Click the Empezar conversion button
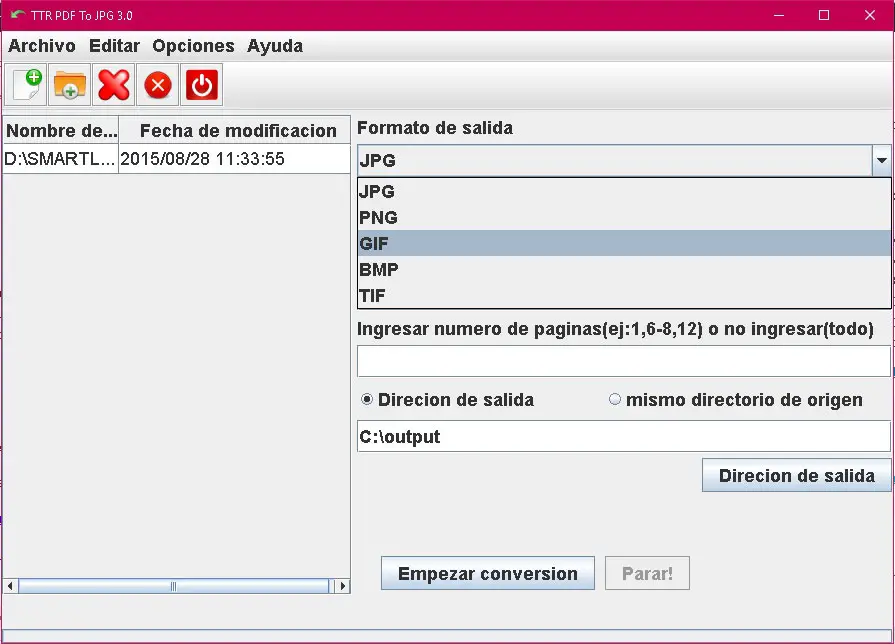Image resolution: width=895 pixels, height=644 pixels. point(487,574)
